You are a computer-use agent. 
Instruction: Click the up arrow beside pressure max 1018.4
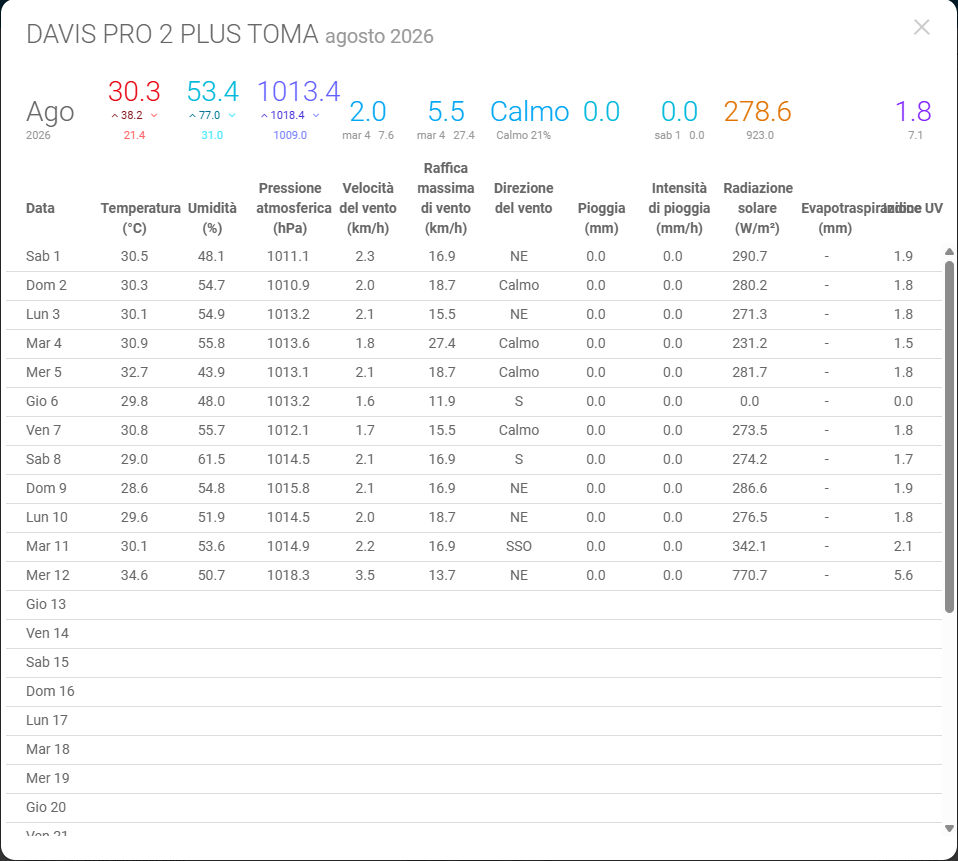click(x=265, y=115)
